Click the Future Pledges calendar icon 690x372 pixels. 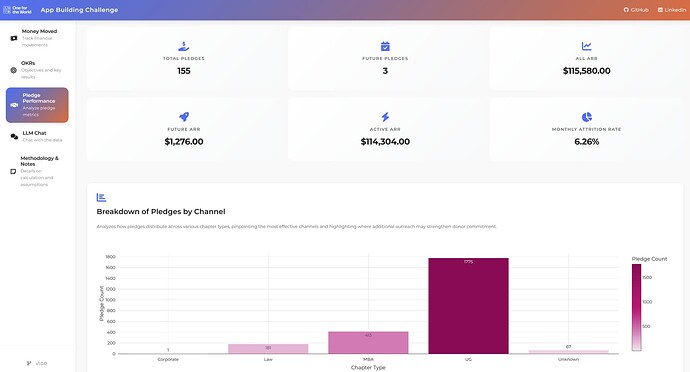point(385,46)
